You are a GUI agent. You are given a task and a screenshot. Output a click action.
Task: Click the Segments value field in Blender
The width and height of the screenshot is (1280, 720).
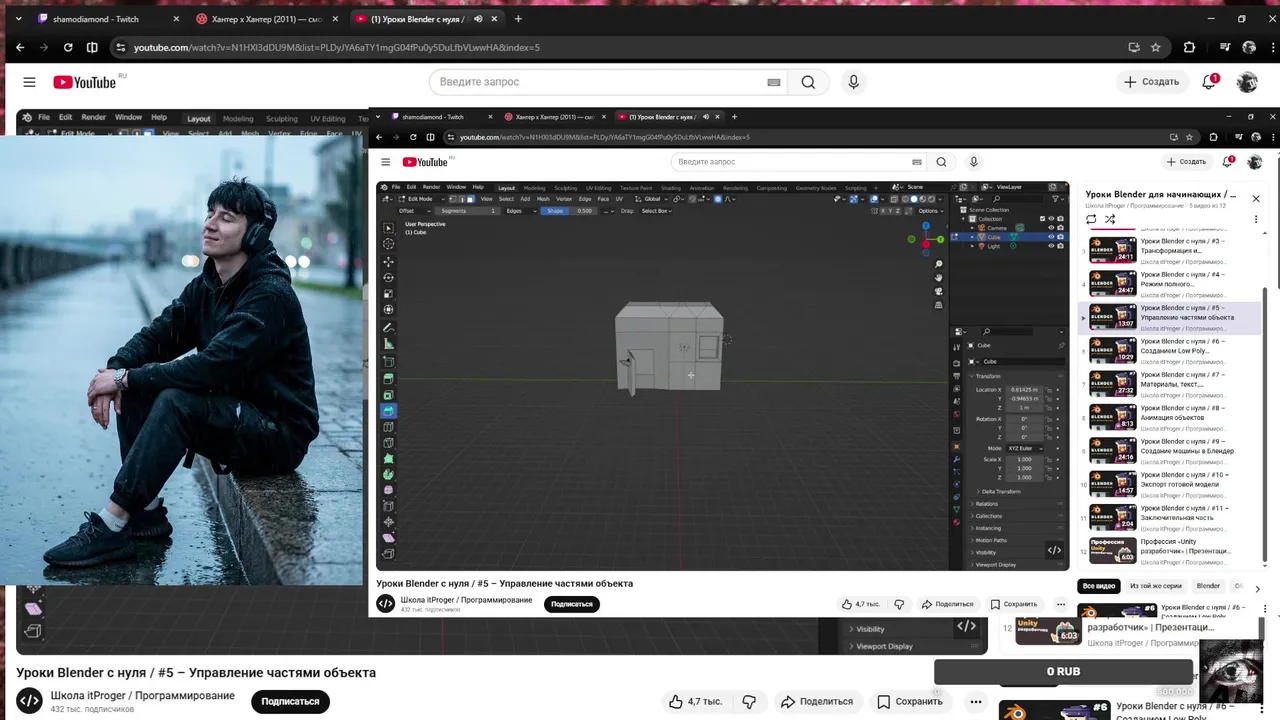click(468, 211)
